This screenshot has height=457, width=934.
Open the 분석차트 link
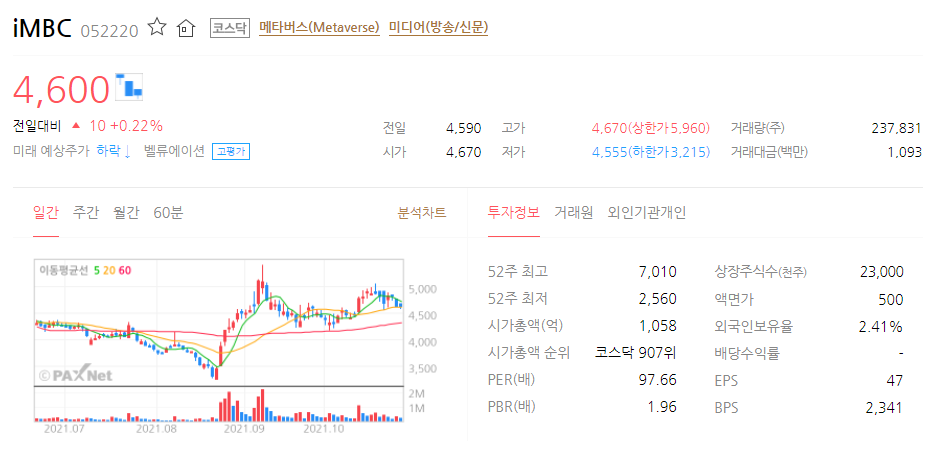click(x=422, y=213)
